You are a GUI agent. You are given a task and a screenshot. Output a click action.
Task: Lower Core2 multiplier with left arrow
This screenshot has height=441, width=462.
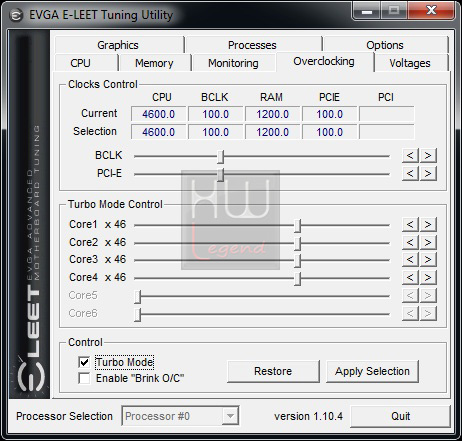(x=410, y=243)
